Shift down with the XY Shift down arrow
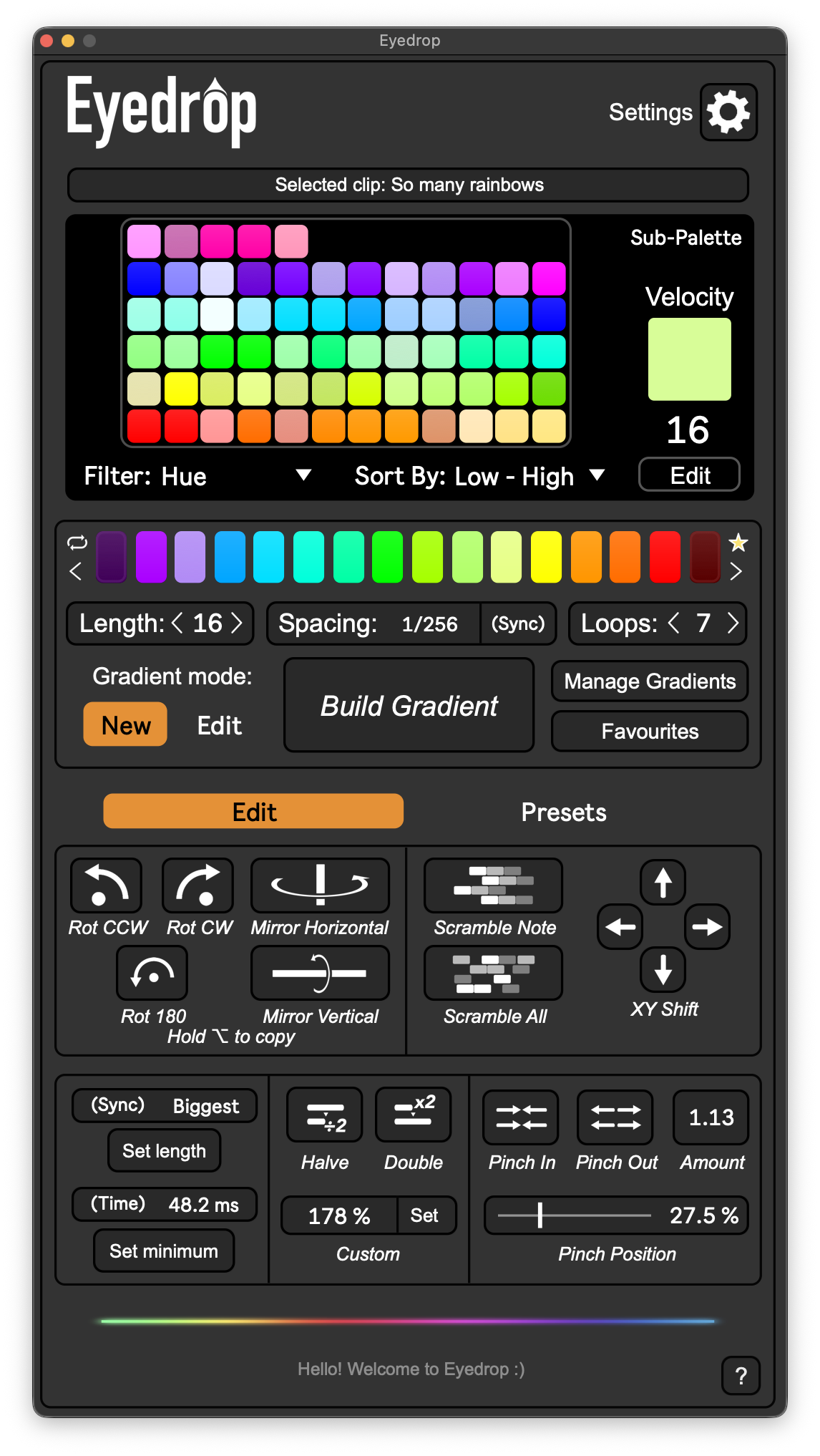The width and height of the screenshot is (820, 1456). pos(663,969)
